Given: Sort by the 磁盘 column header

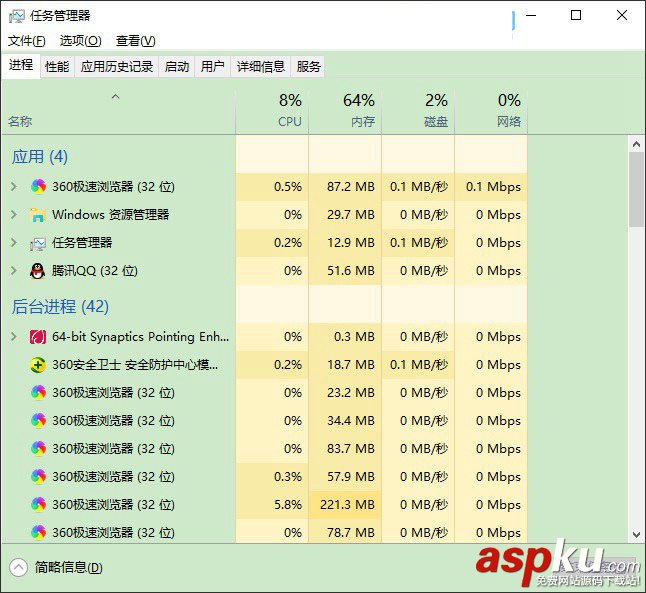Looking at the screenshot, I should coord(418,108).
